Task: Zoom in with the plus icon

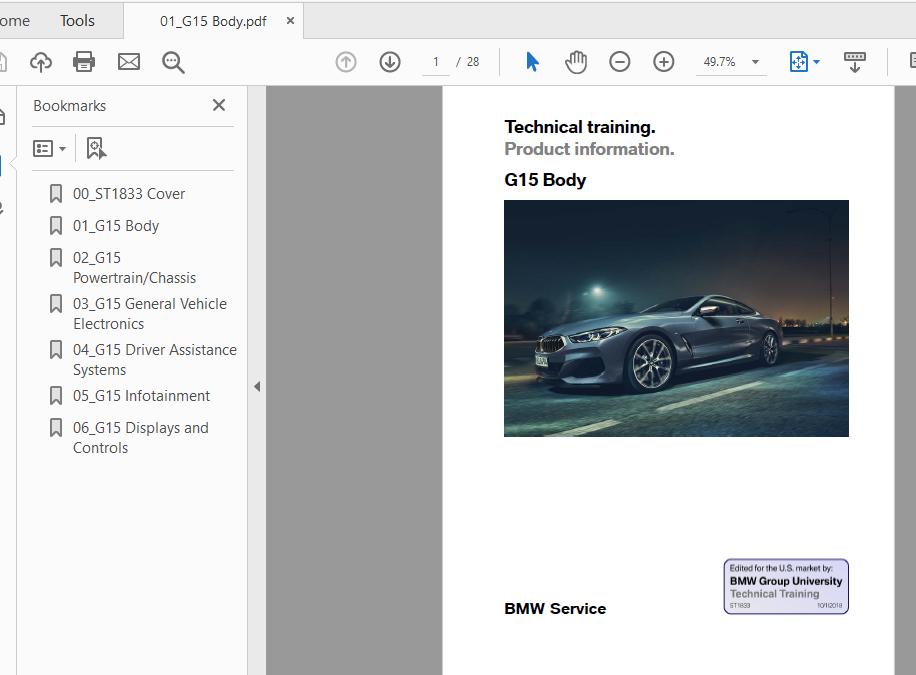Action: [x=664, y=62]
